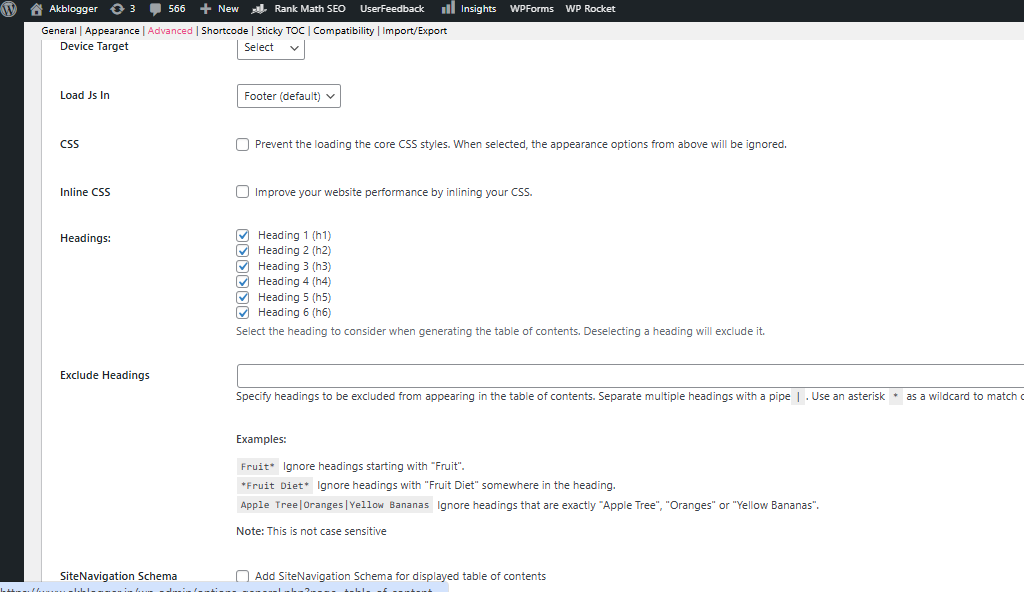Viewport: 1024px width, 592px height.
Task: Enable Prevent loading core CSS checkbox
Action: 242,144
